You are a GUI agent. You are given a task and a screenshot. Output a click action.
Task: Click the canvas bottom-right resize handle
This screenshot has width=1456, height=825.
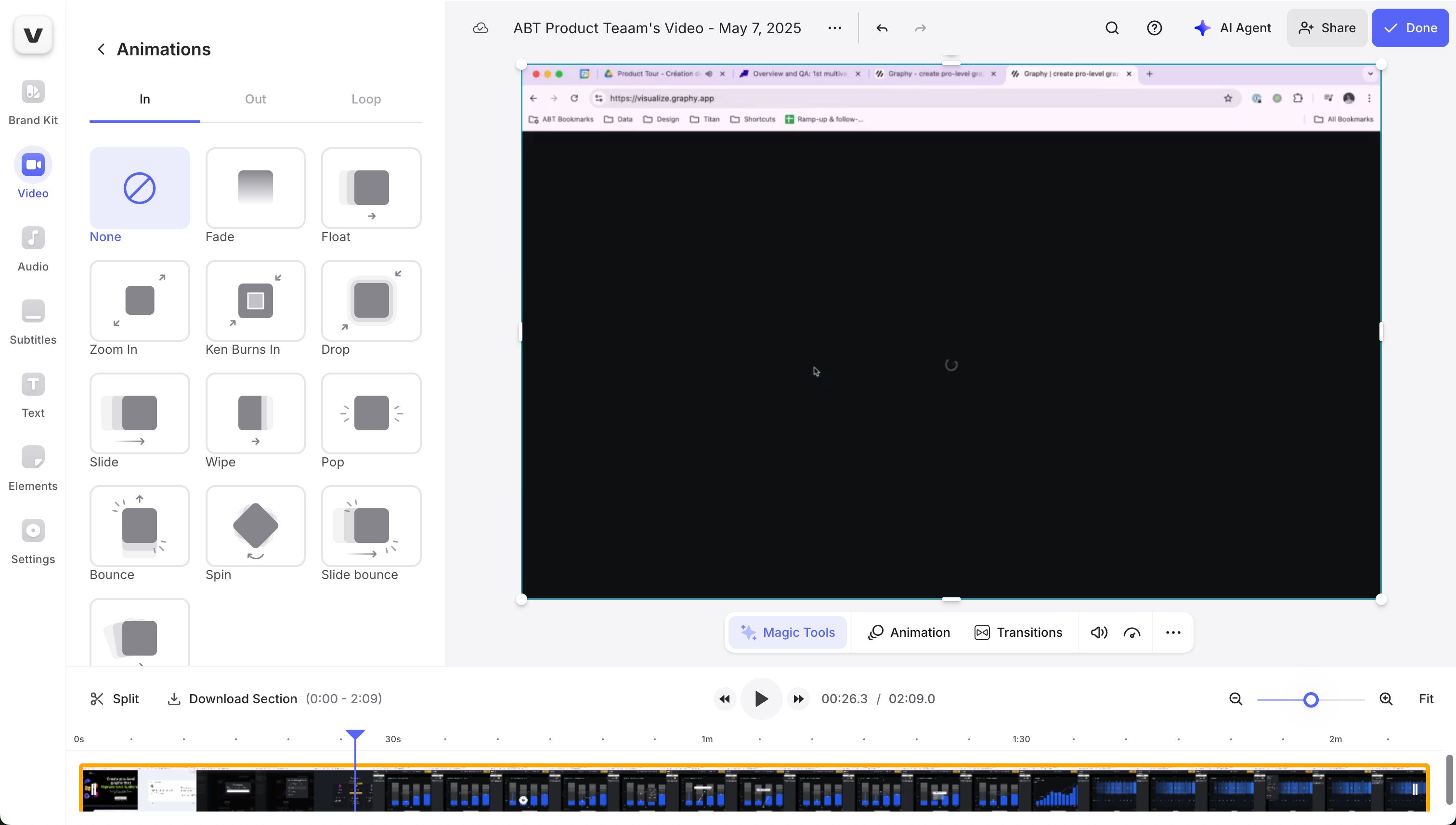tap(1381, 599)
